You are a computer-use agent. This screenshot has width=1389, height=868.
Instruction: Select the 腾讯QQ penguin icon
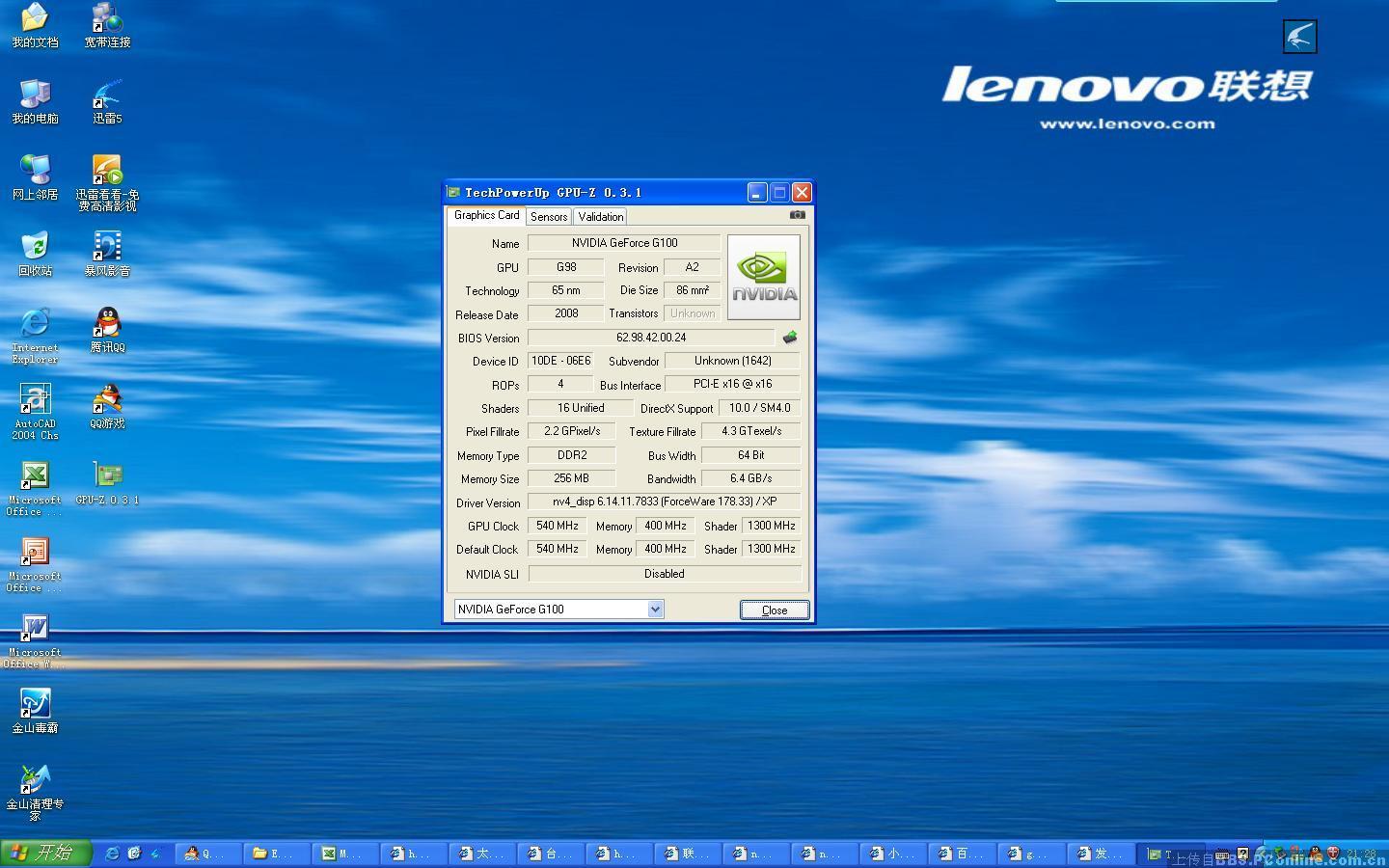[x=107, y=330]
